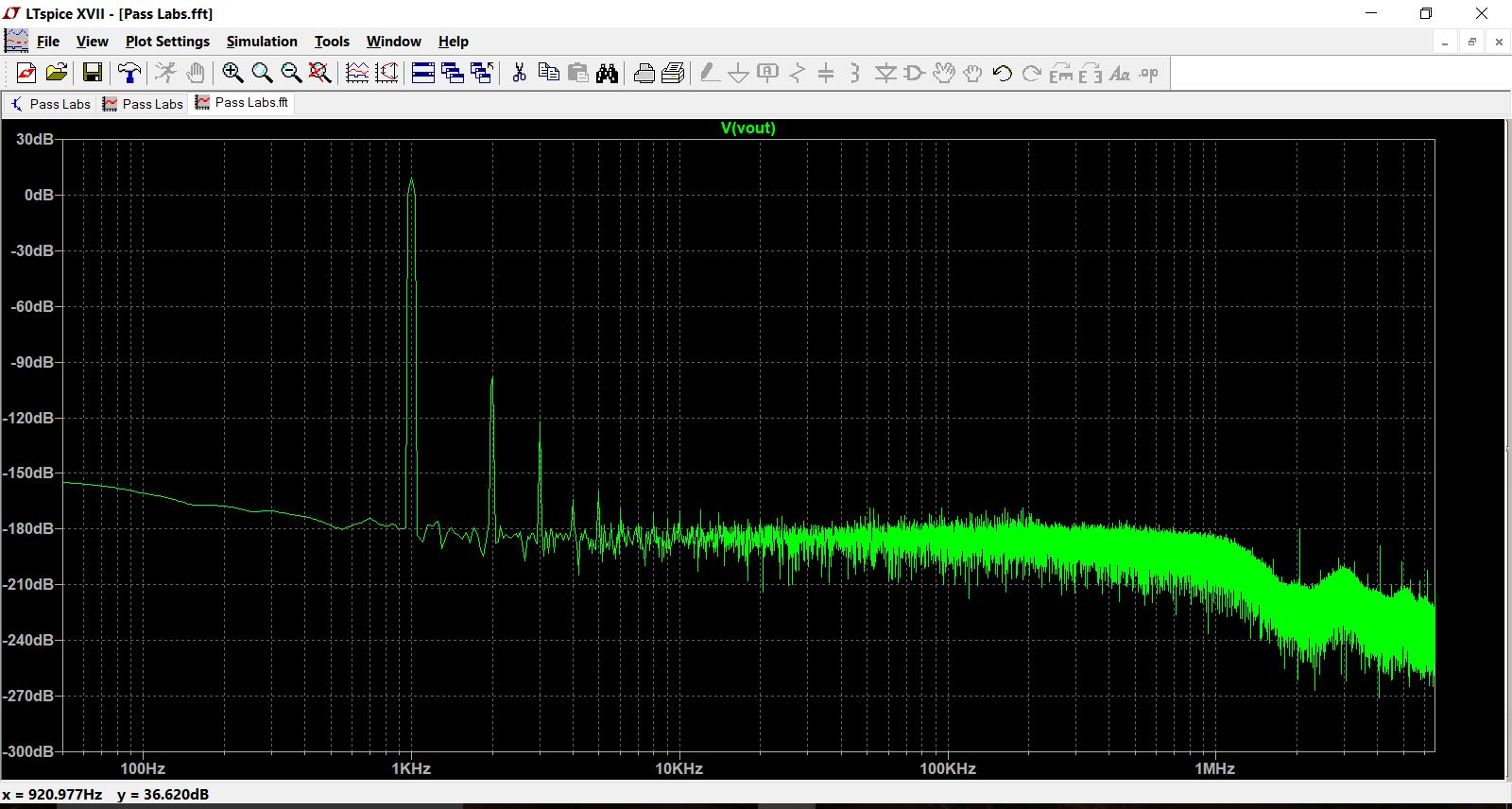Screen dimensions: 1512x809
Task: Cascade windows using the Cascade icon
Action: coord(453,73)
